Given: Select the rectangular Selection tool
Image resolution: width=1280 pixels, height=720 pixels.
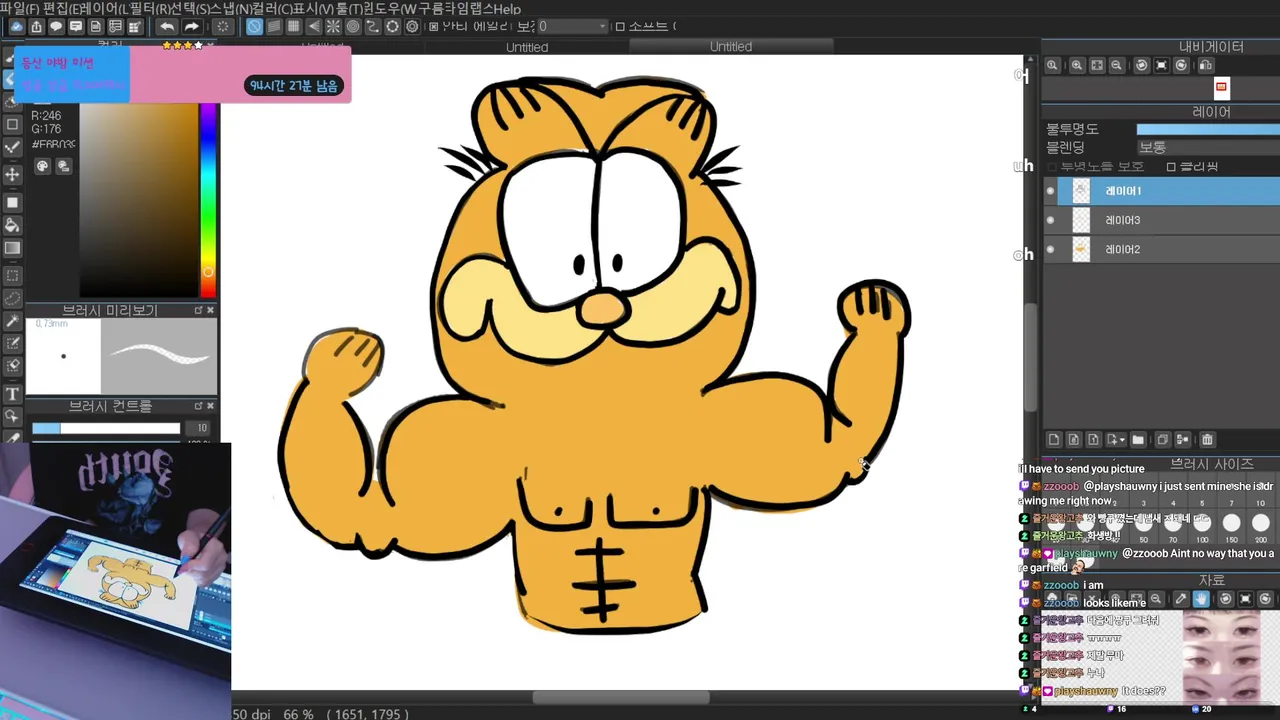Looking at the screenshot, I should tap(12, 275).
